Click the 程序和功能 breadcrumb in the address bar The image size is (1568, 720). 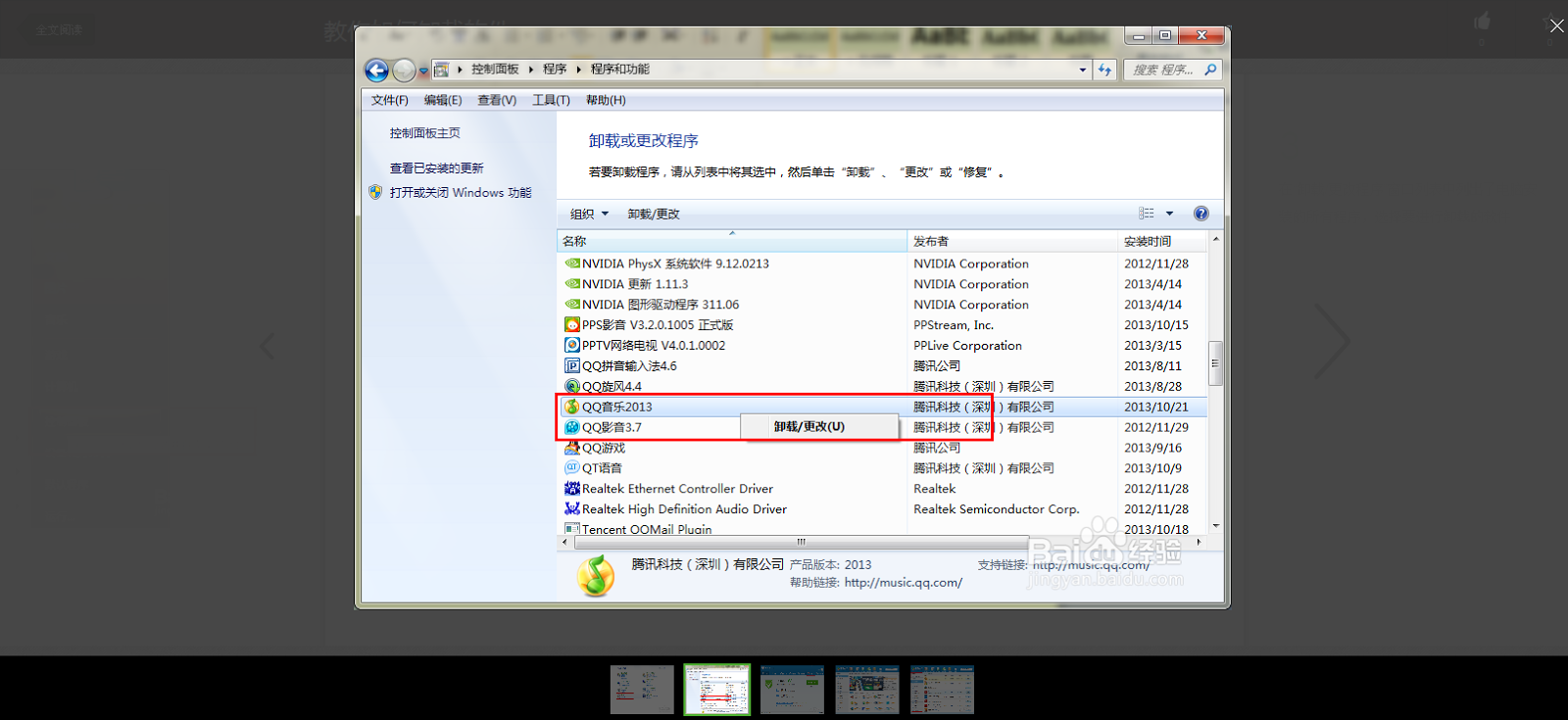click(x=619, y=70)
